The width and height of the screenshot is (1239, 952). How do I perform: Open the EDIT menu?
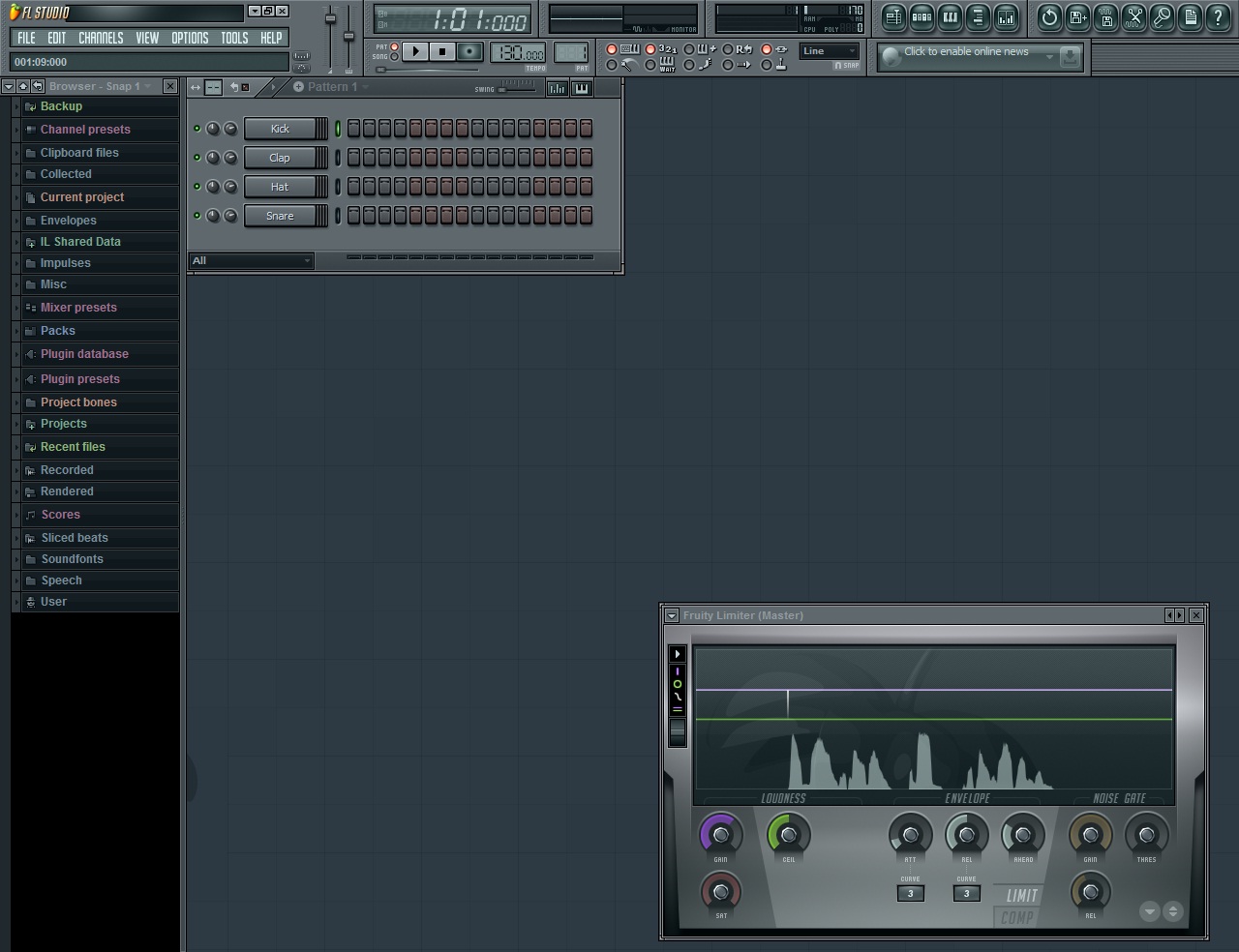[x=57, y=38]
